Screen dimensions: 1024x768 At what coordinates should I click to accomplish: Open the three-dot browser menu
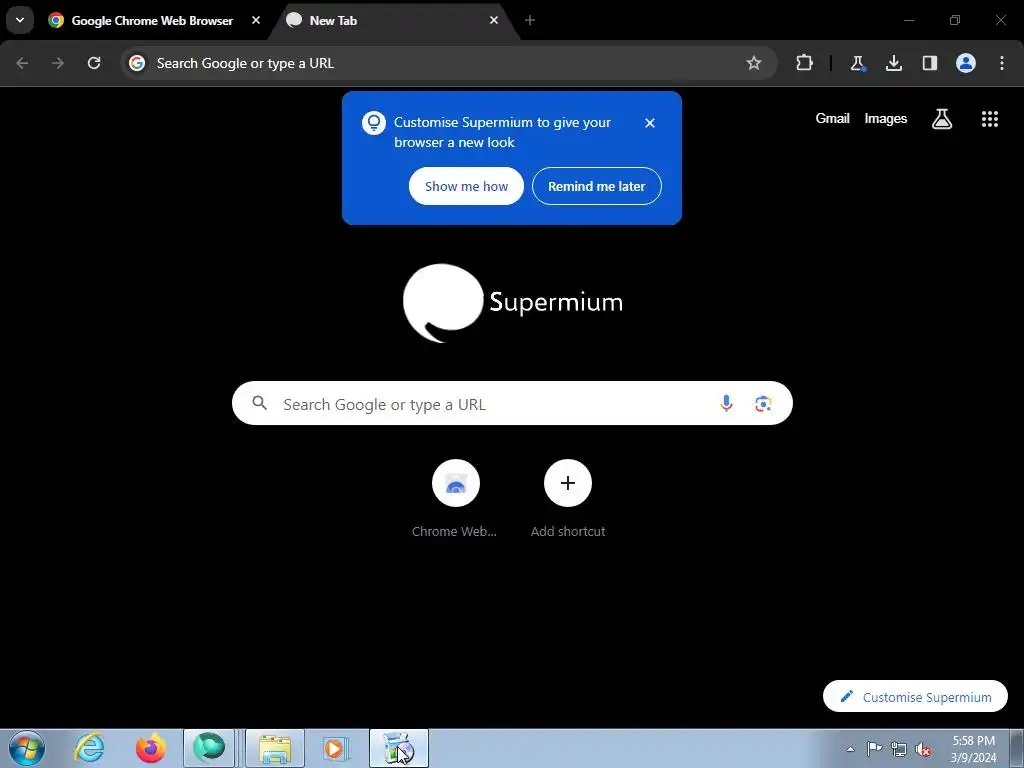[x=1002, y=63]
